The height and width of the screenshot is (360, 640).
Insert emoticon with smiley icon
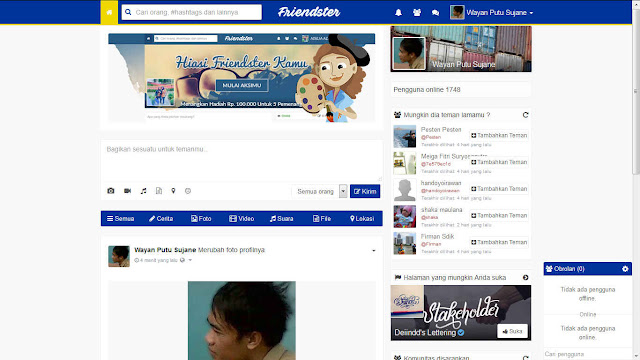188,191
